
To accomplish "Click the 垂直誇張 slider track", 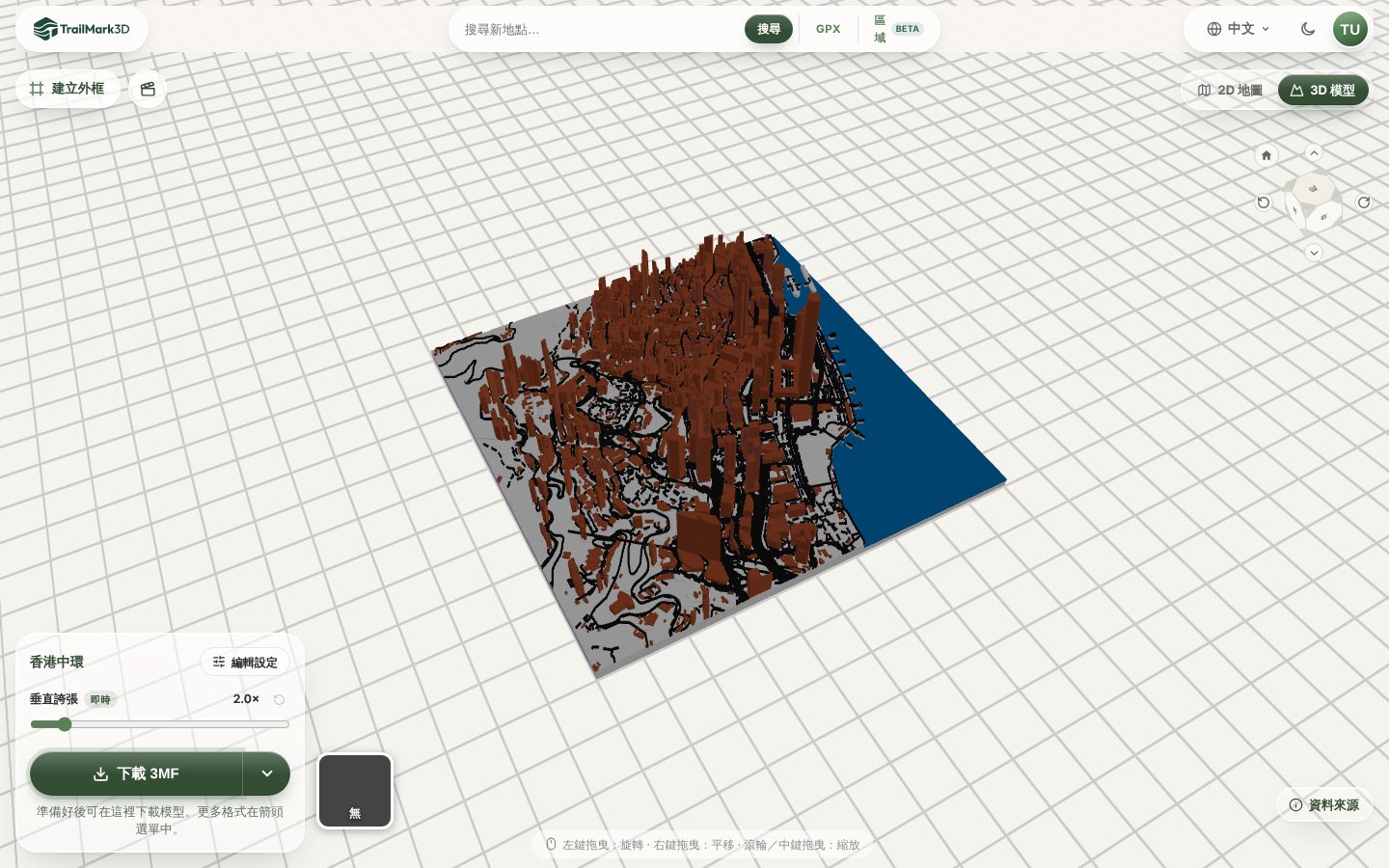I will (160, 724).
